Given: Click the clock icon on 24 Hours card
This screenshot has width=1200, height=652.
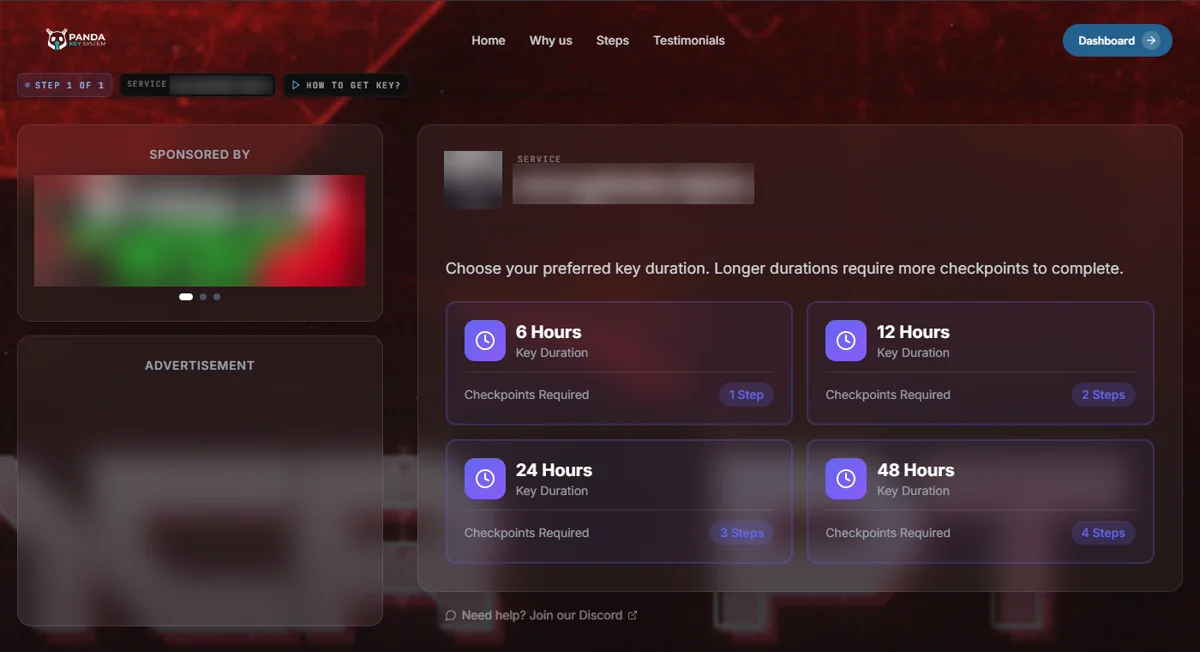Looking at the screenshot, I should coord(485,479).
